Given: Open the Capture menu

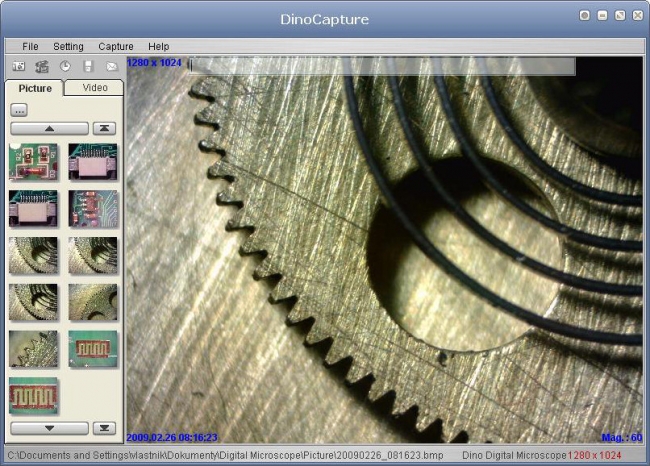Looking at the screenshot, I should 116,46.
